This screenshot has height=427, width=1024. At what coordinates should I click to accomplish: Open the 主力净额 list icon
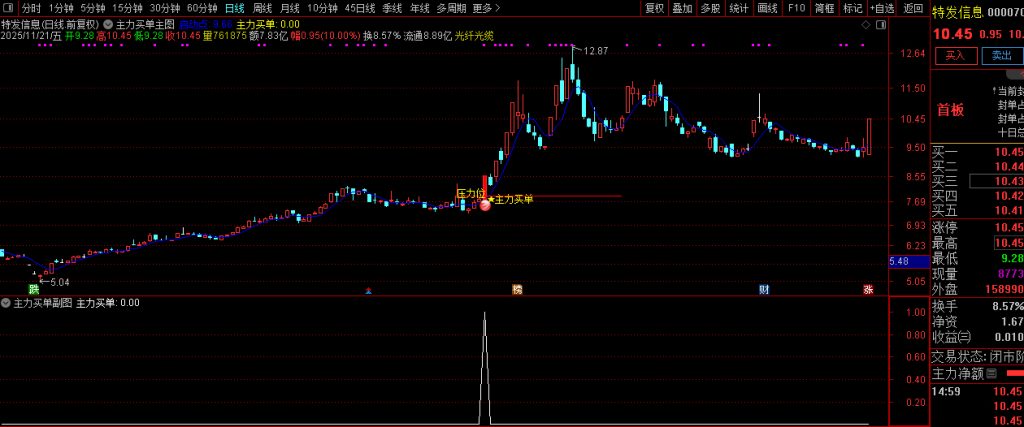(991, 373)
